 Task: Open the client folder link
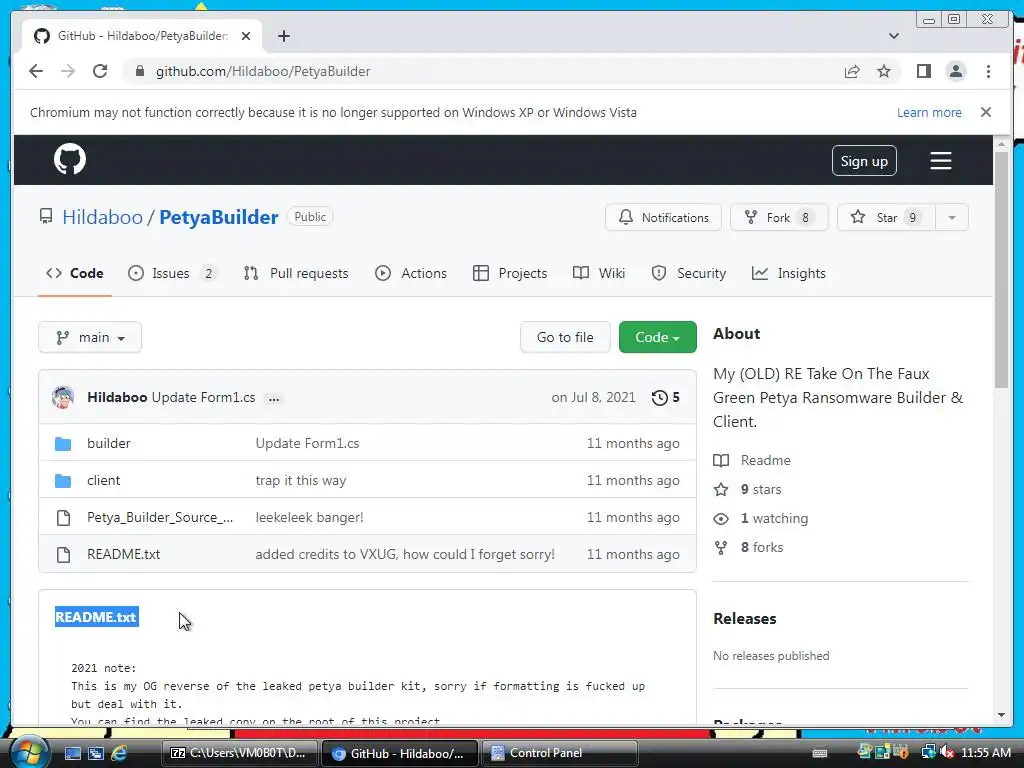[103, 481]
